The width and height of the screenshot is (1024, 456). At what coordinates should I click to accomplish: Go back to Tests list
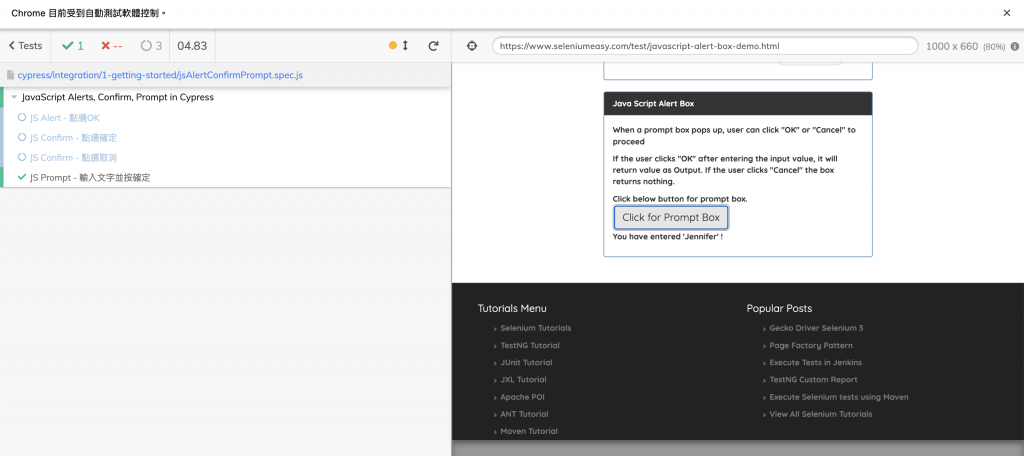click(x=25, y=46)
